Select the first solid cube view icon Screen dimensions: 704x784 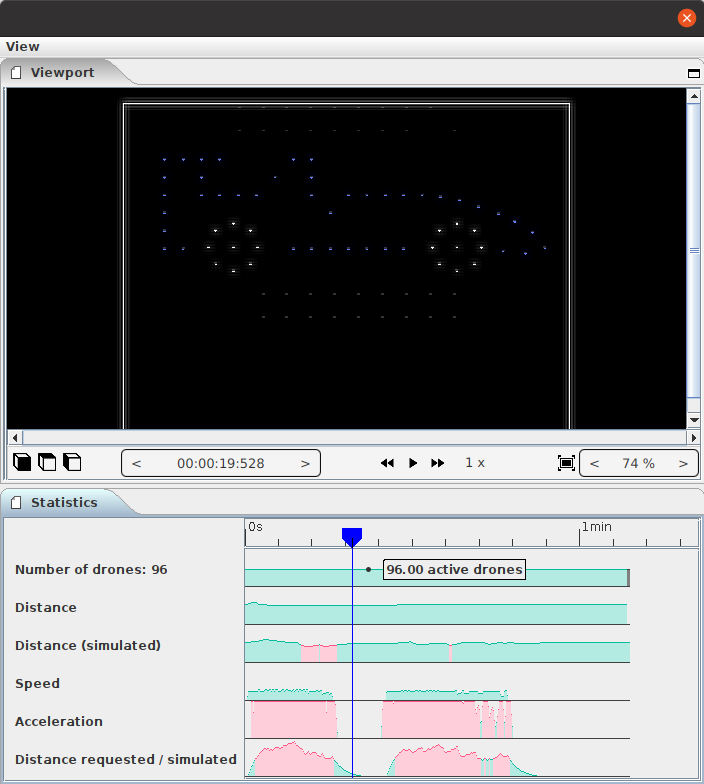tap(22, 462)
